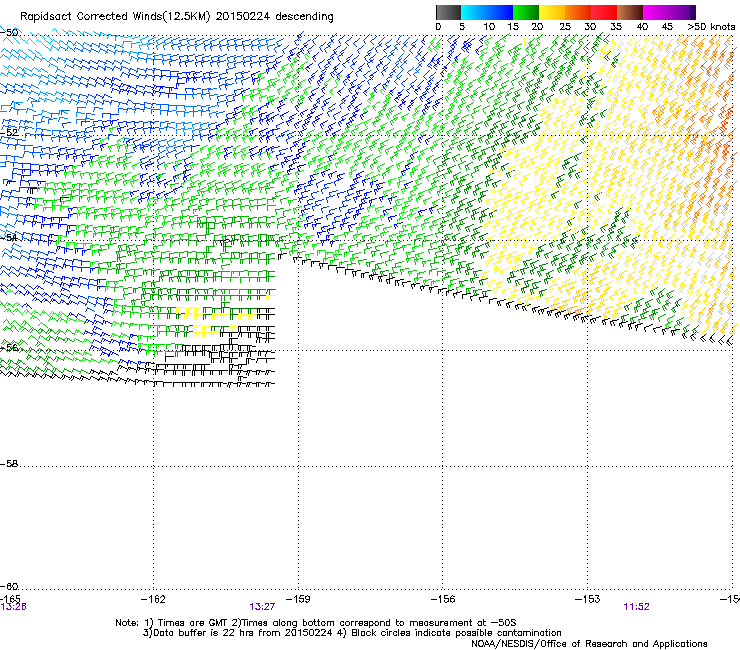Viewport: 740px width, 650px height.
Task: Click the longitude label -162
Action: click(153, 599)
